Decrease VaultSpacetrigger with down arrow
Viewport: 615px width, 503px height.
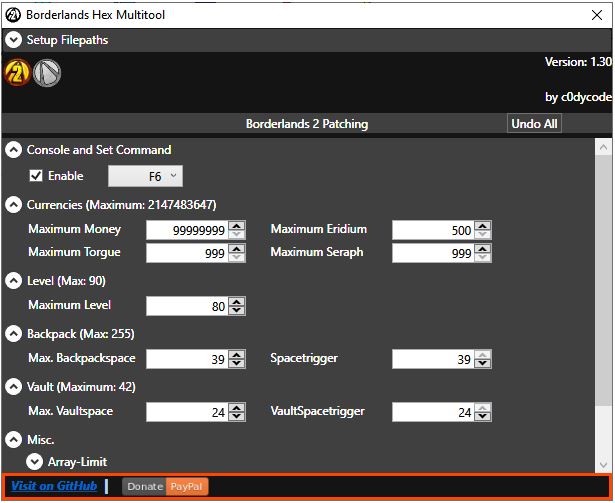(482, 416)
